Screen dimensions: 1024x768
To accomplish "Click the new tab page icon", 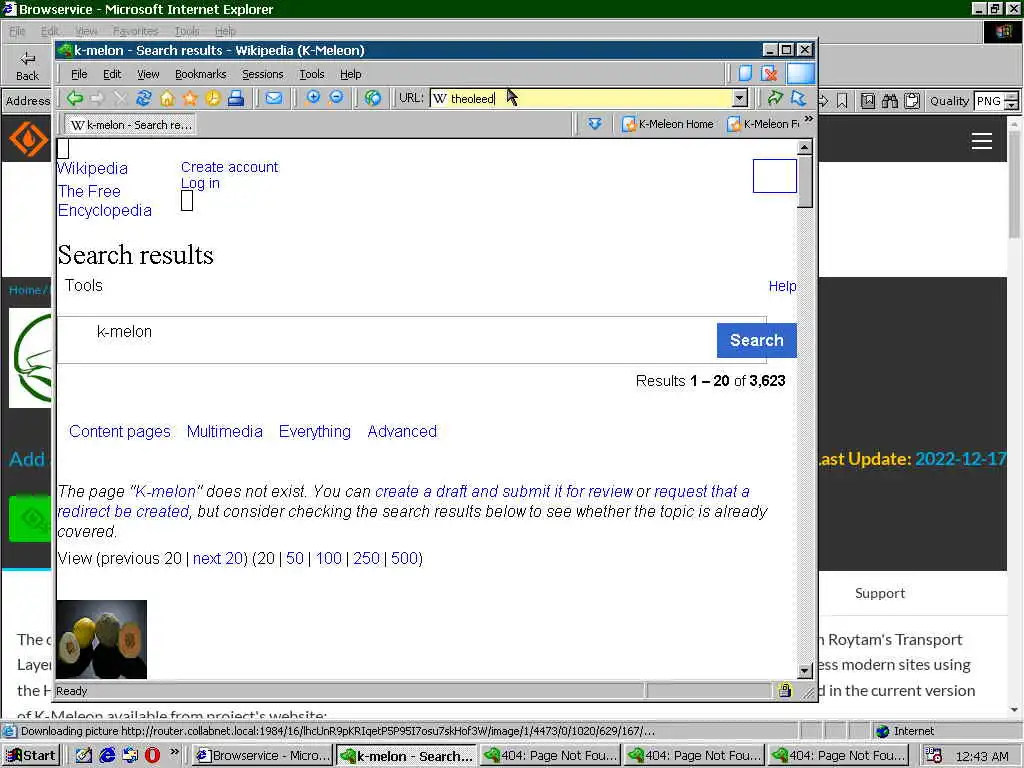I will pos(745,73).
